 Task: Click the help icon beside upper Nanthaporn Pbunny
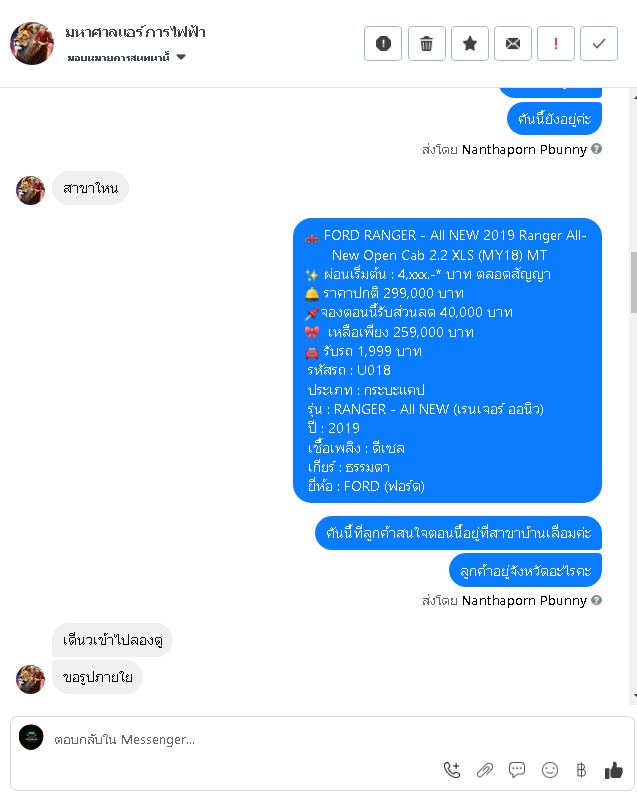[596, 149]
